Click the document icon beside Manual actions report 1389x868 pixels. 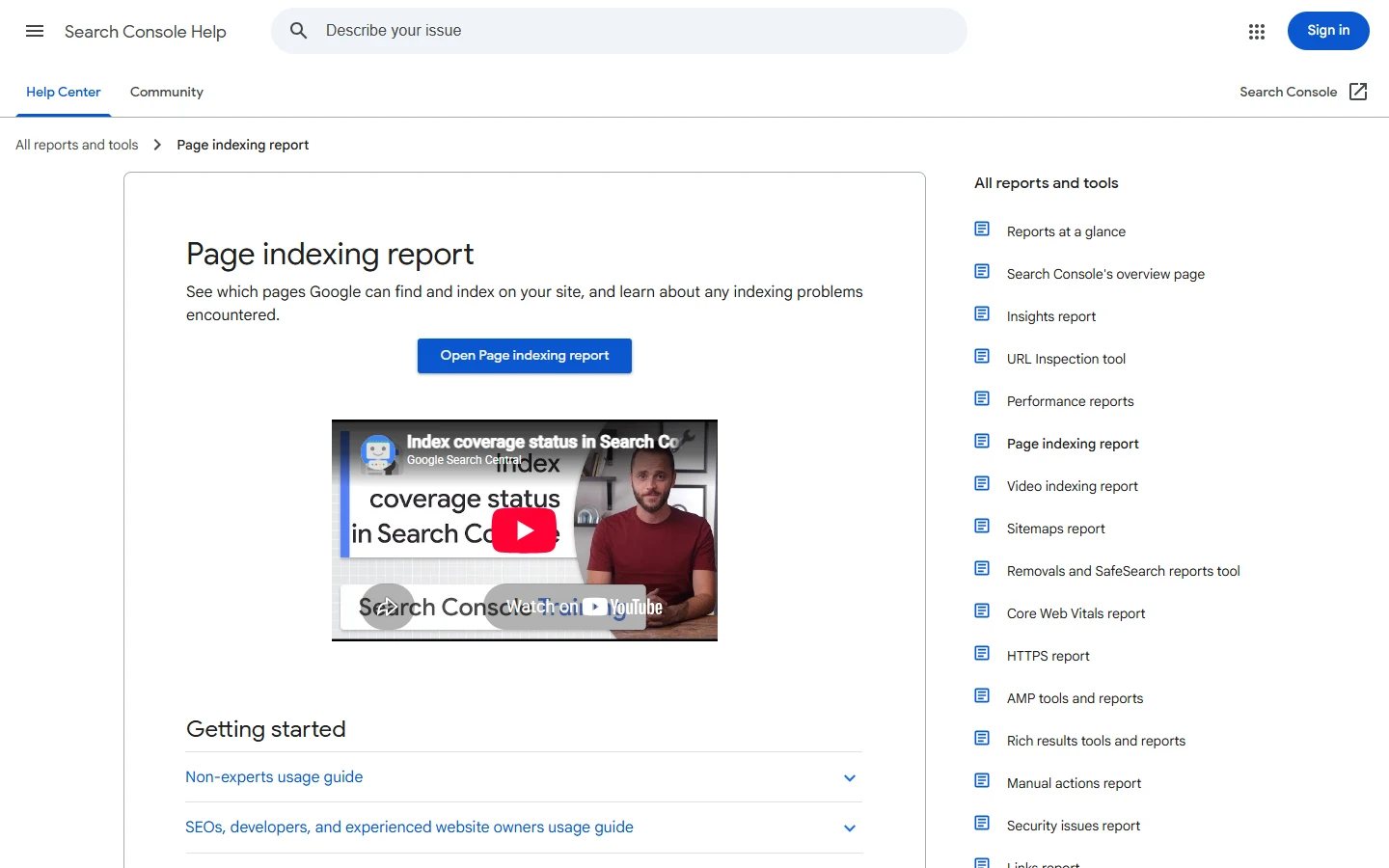(x=982, y=780)
